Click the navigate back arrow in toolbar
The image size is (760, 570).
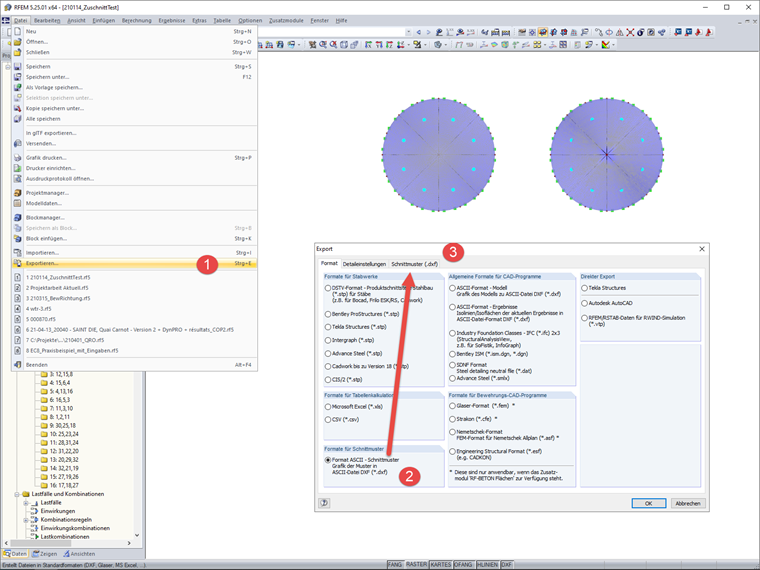(x=419, y=32)
